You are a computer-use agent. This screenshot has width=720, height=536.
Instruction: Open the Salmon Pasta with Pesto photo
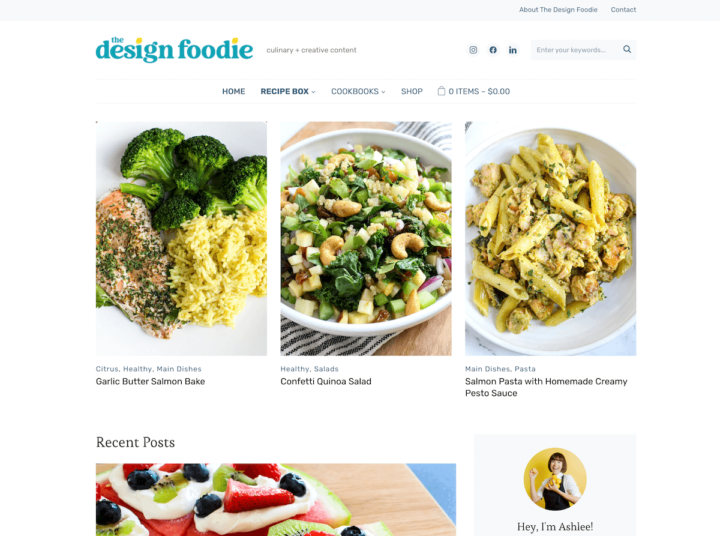551,238
